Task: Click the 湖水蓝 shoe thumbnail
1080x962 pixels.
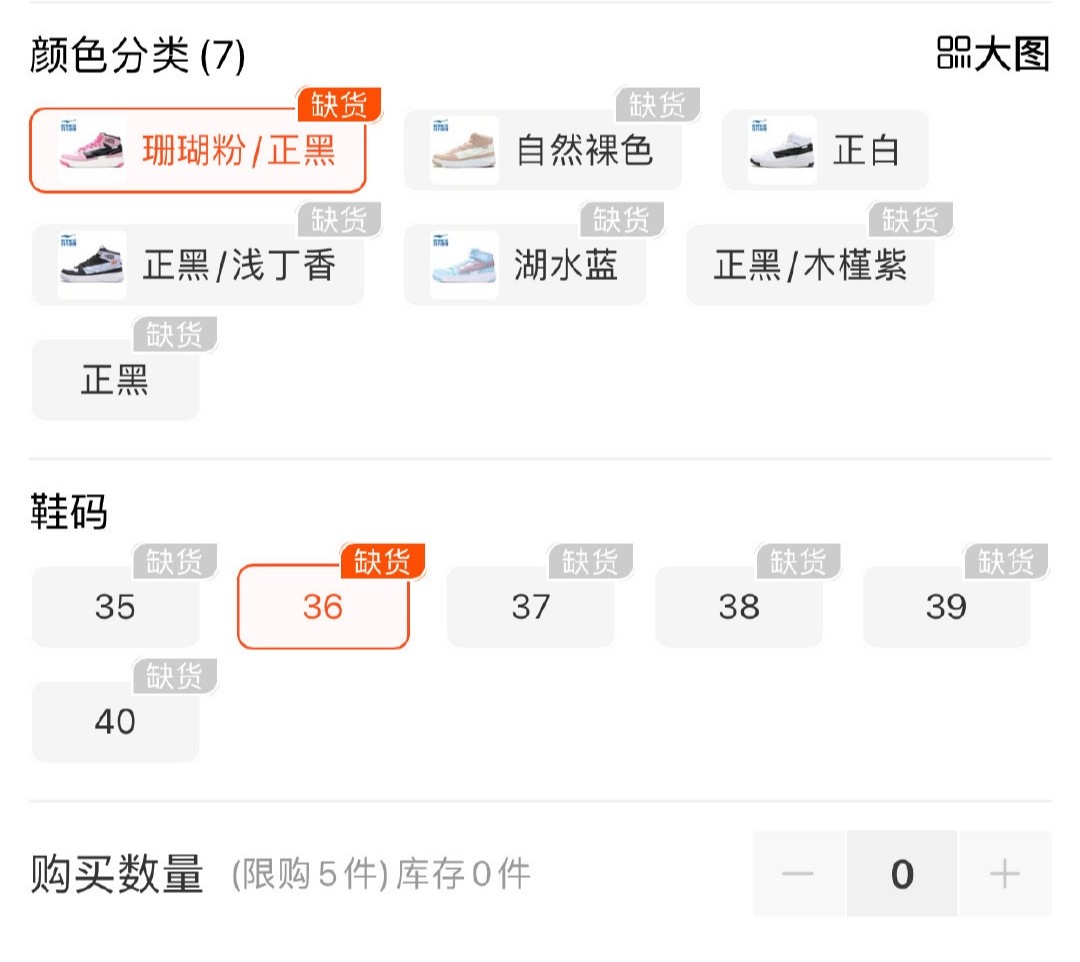Action: tap(465, 265)
